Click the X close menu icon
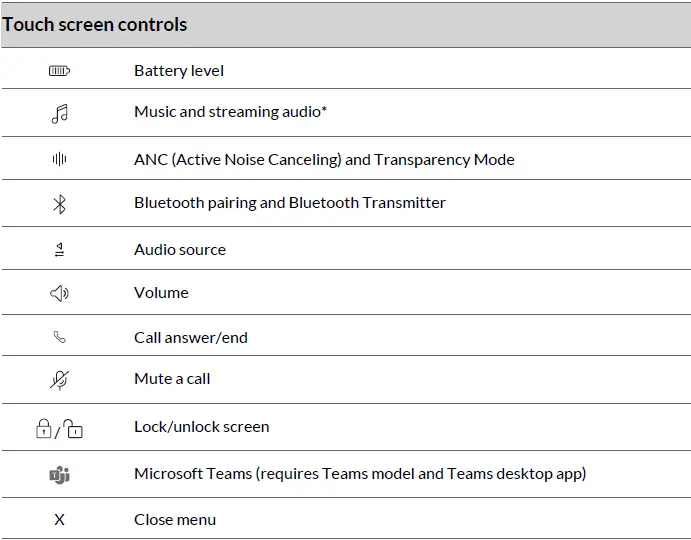The image size is (691, 540). pyautogui.click(x=60, y=520)
